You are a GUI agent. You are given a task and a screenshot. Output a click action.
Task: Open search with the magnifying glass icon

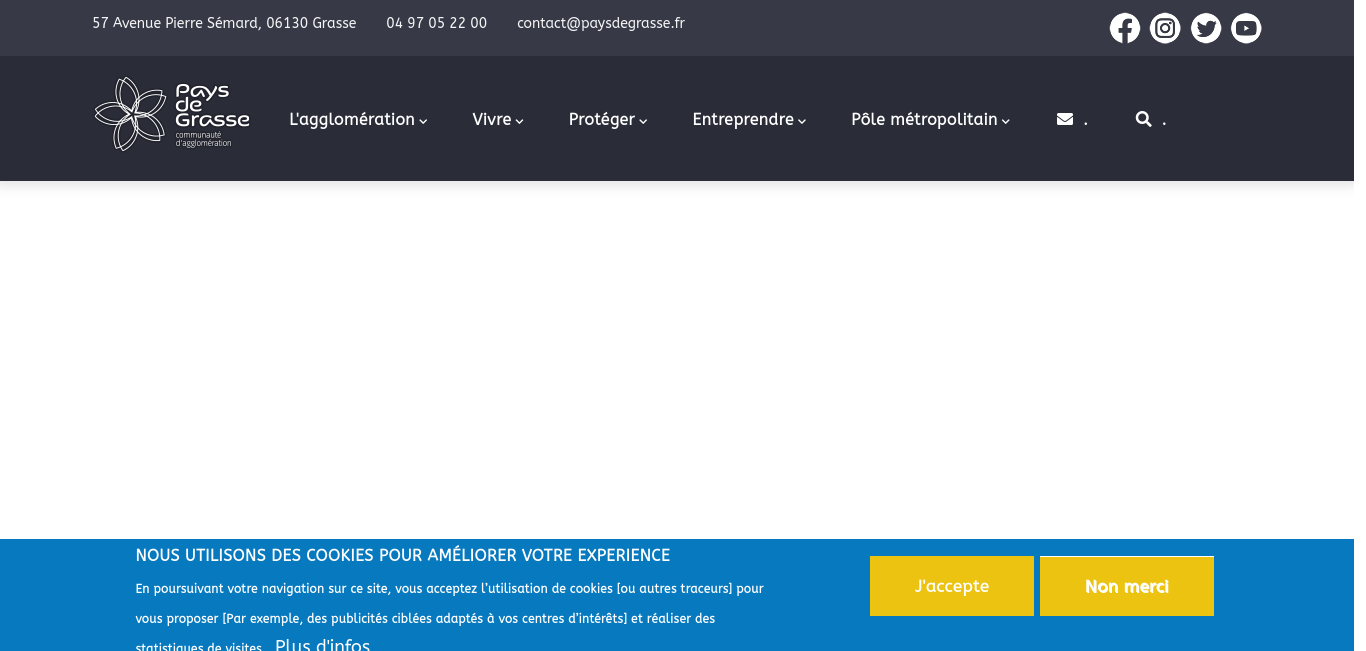[1144, 119]
